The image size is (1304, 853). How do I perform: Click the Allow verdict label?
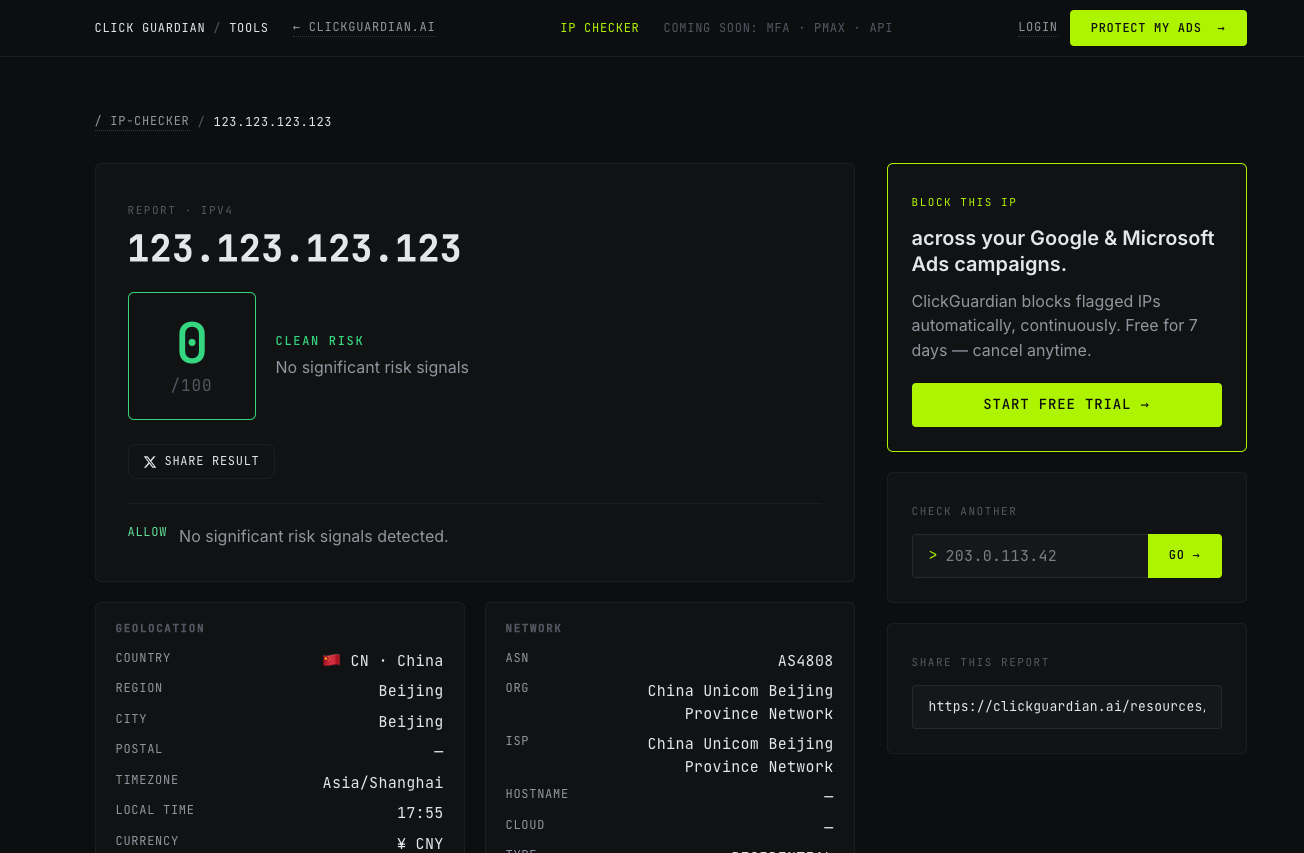148,532
